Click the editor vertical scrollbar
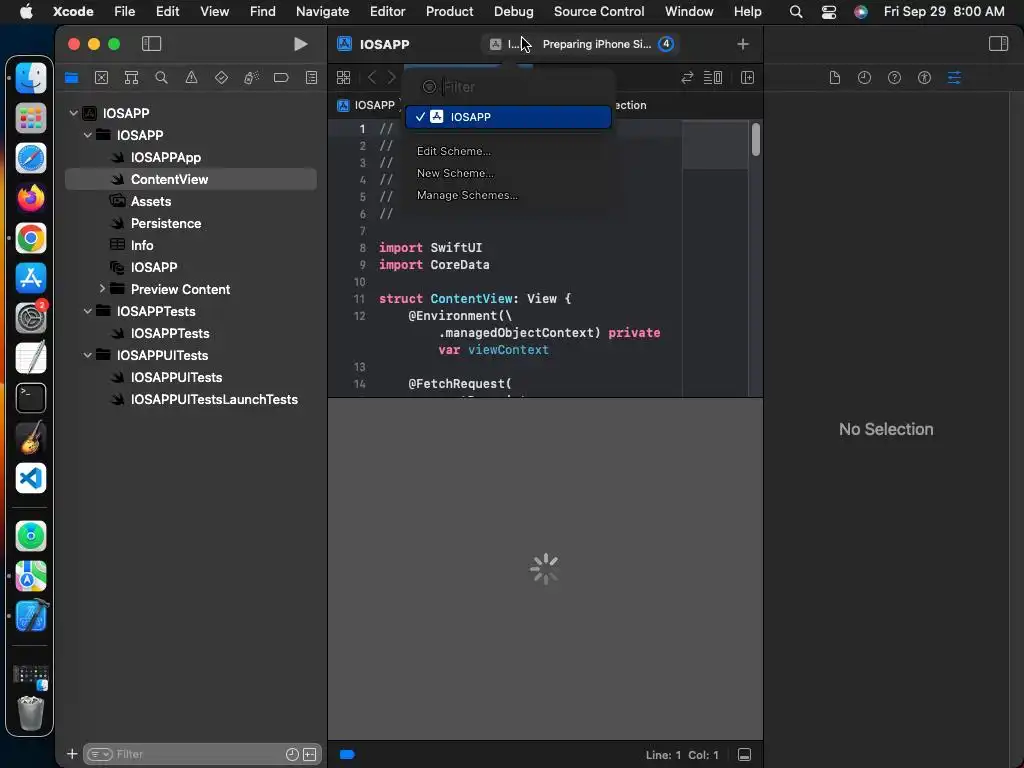This screenshot has height=768, width=1024. (756, 139)
